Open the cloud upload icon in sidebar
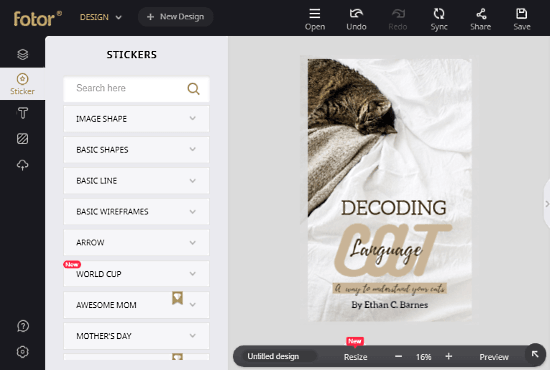Image resolution: width=550 pixels, height=370 pixels. 22,165
